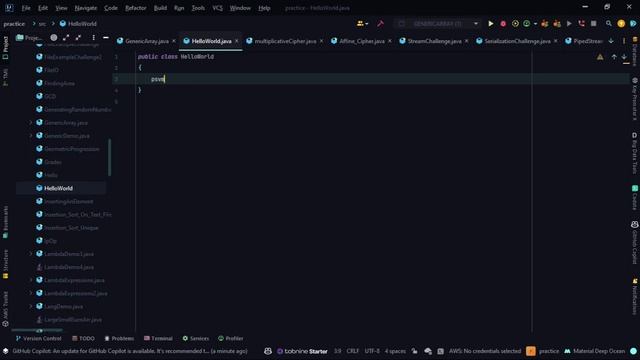The width and height of the screenshot is (640, 360).
Task: Hide the Project panel with minus icon
Action: click(106, 38)
